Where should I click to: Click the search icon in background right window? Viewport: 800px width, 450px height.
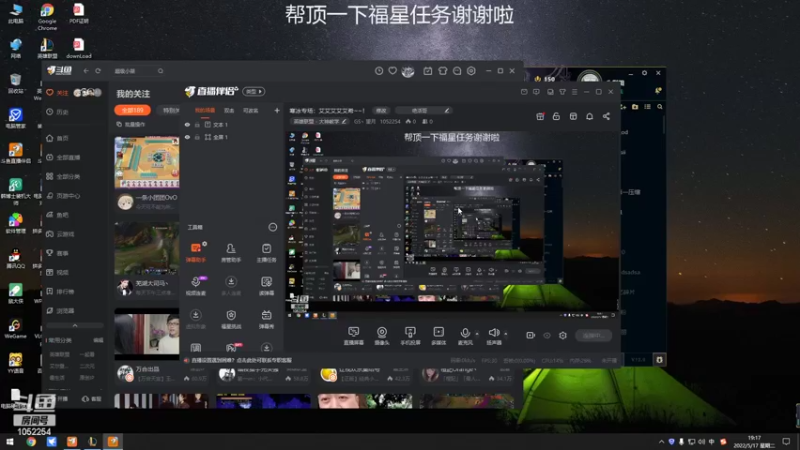[x=660, y=107]
